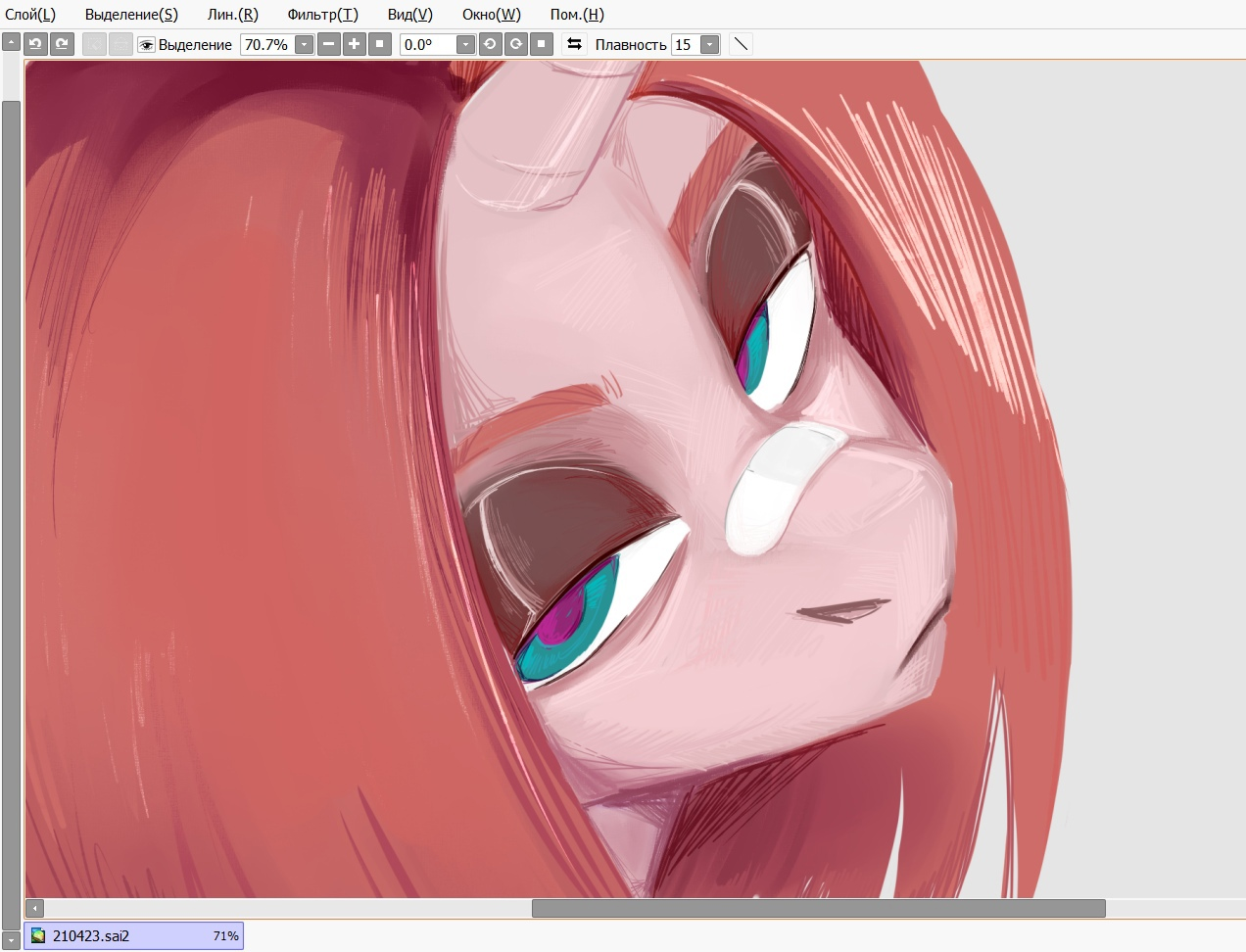Open the Пом.(H) menu
This screenshot has width=1246, height=952.
click(x=577, y=15)
